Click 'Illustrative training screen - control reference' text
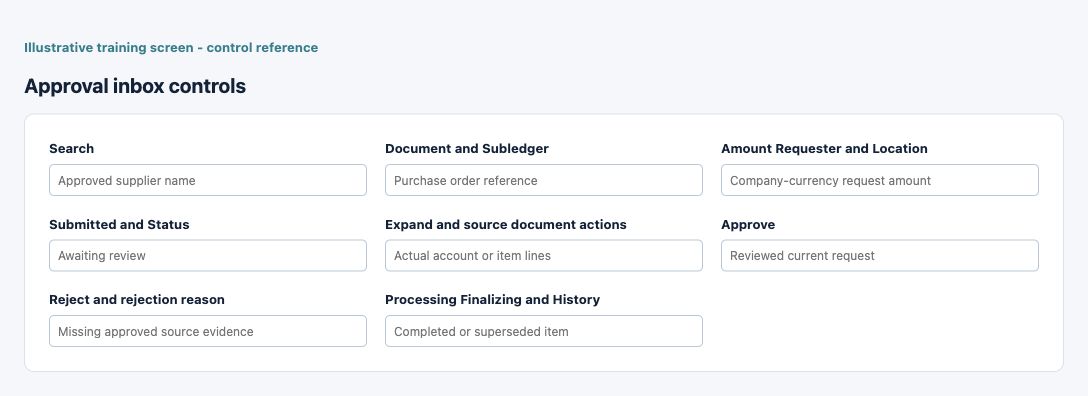The image size is (1088, 396). [x=171, y=48]
